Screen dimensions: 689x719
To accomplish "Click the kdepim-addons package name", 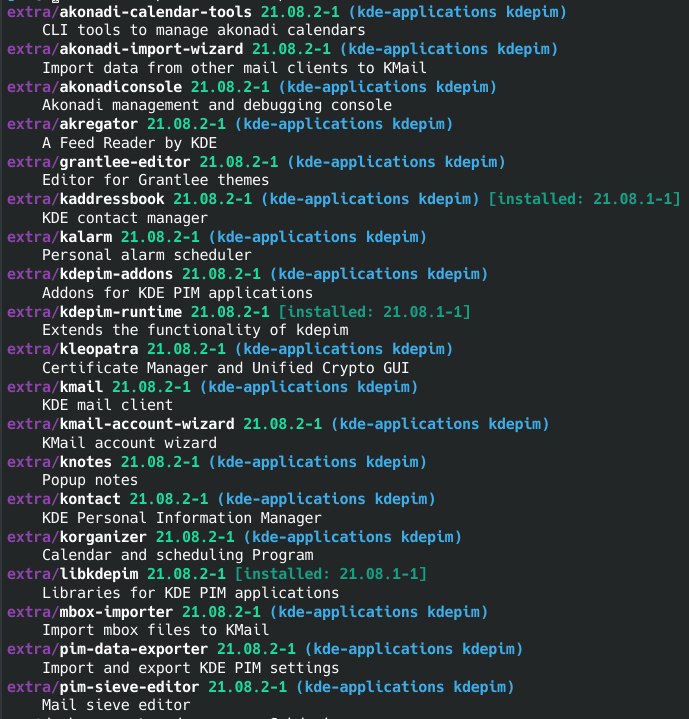I will coord(116,274).
